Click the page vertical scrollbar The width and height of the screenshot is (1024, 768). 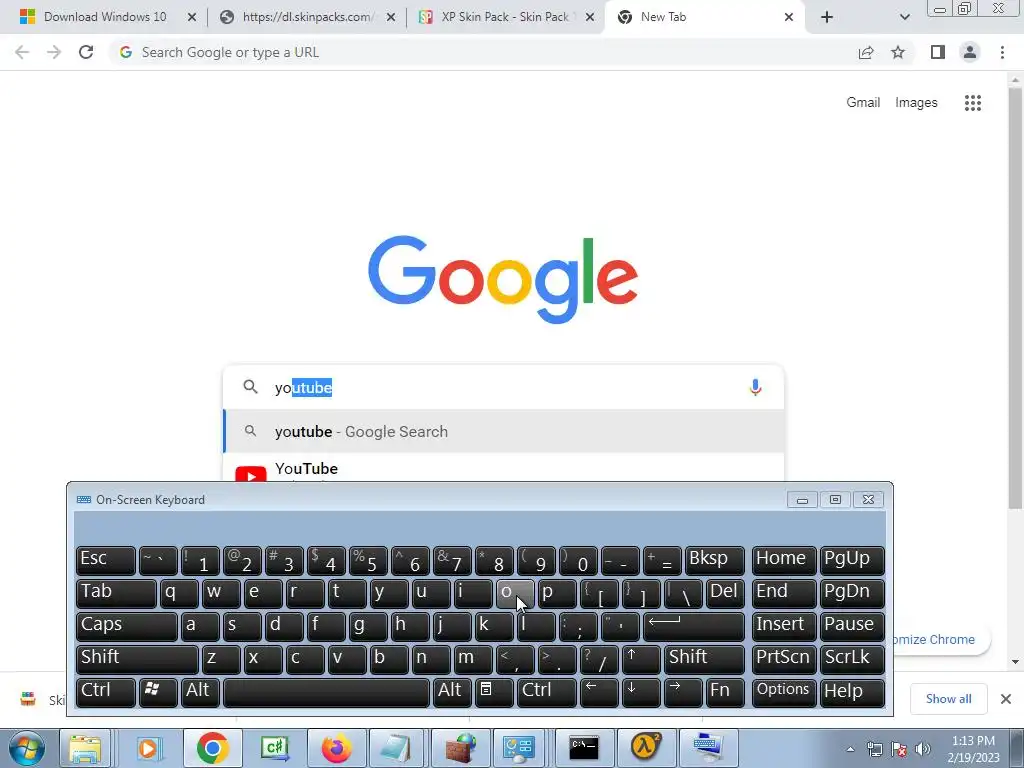click(x=1015, y=300)
